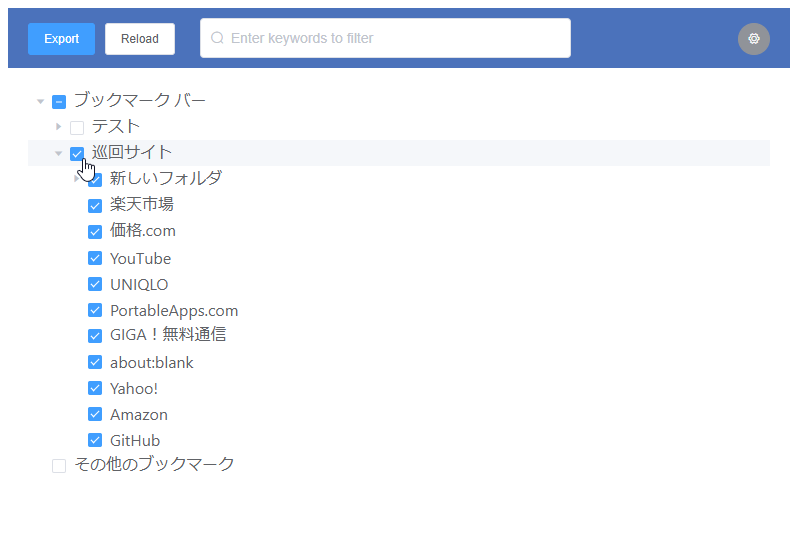Select the テスト folder label
Image resolution: width=798 pixels, height=546 pixels.
pyautogui.click(x=116, y=126)
